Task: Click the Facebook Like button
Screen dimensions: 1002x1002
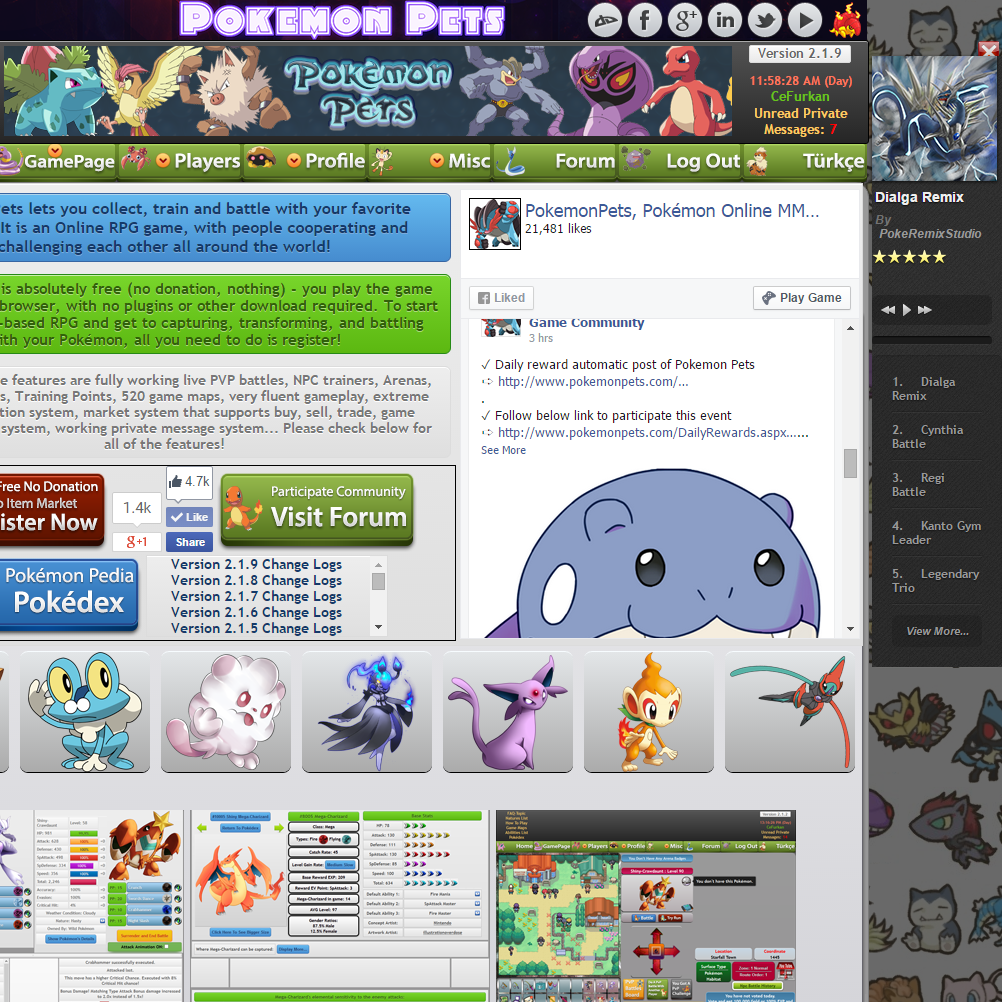Action: pos(189,517)
